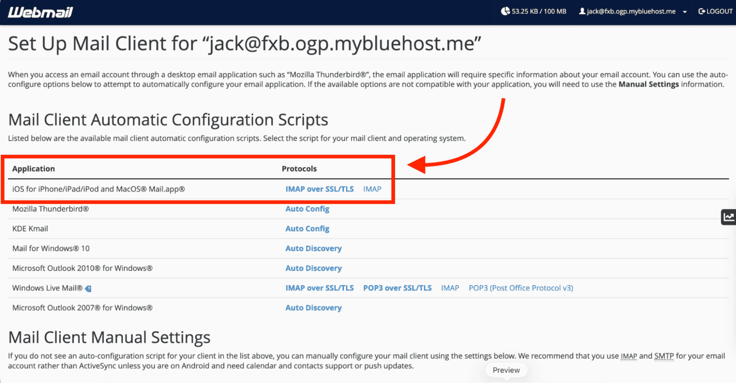This screenshot has height=383, width=736.
Task: Click the info icon beside Windows Live Mail
Action: 88,289
